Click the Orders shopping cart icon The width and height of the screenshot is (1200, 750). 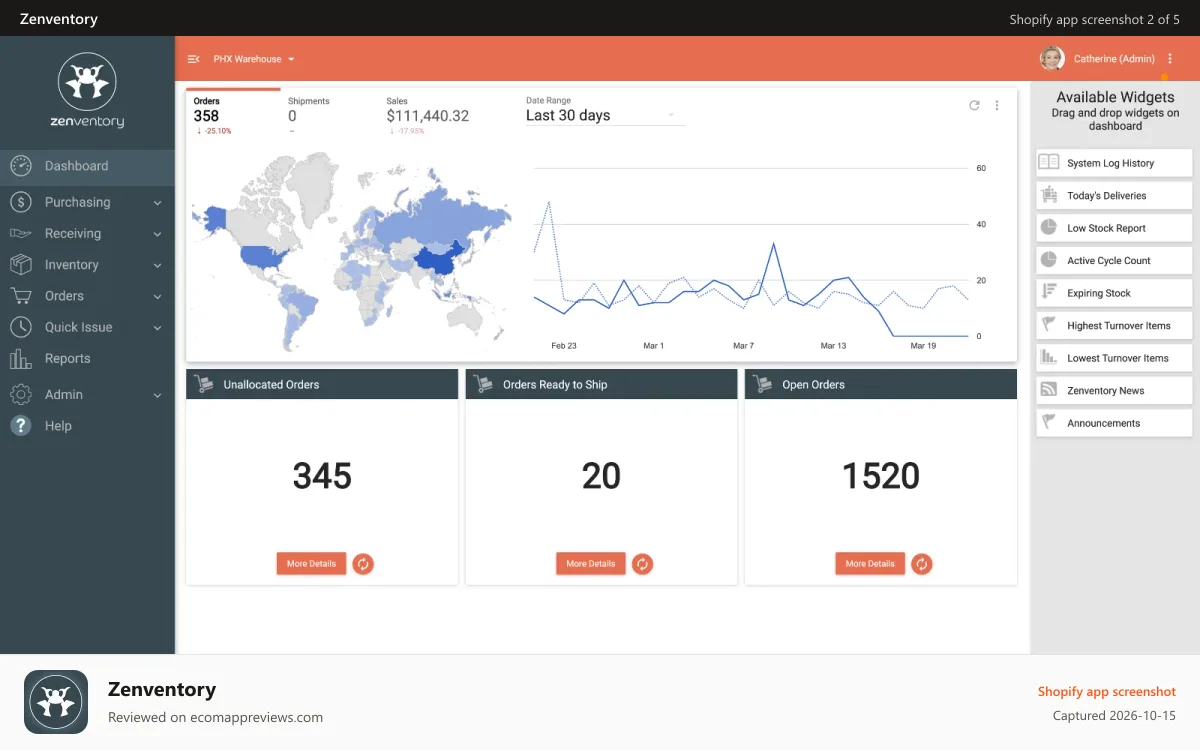[x=21, y=296]
